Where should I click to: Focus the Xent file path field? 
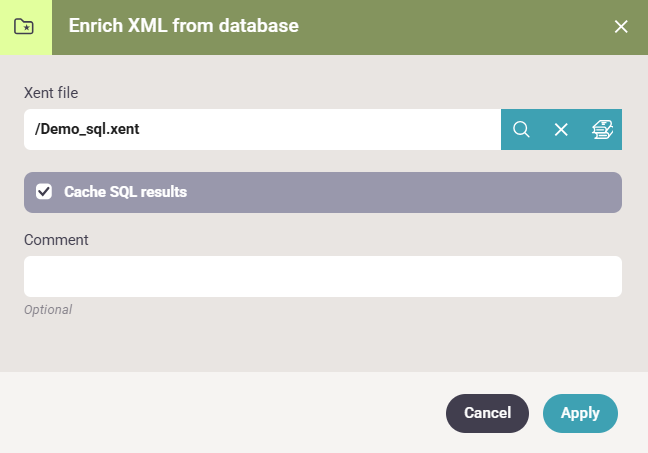[262, 129]
